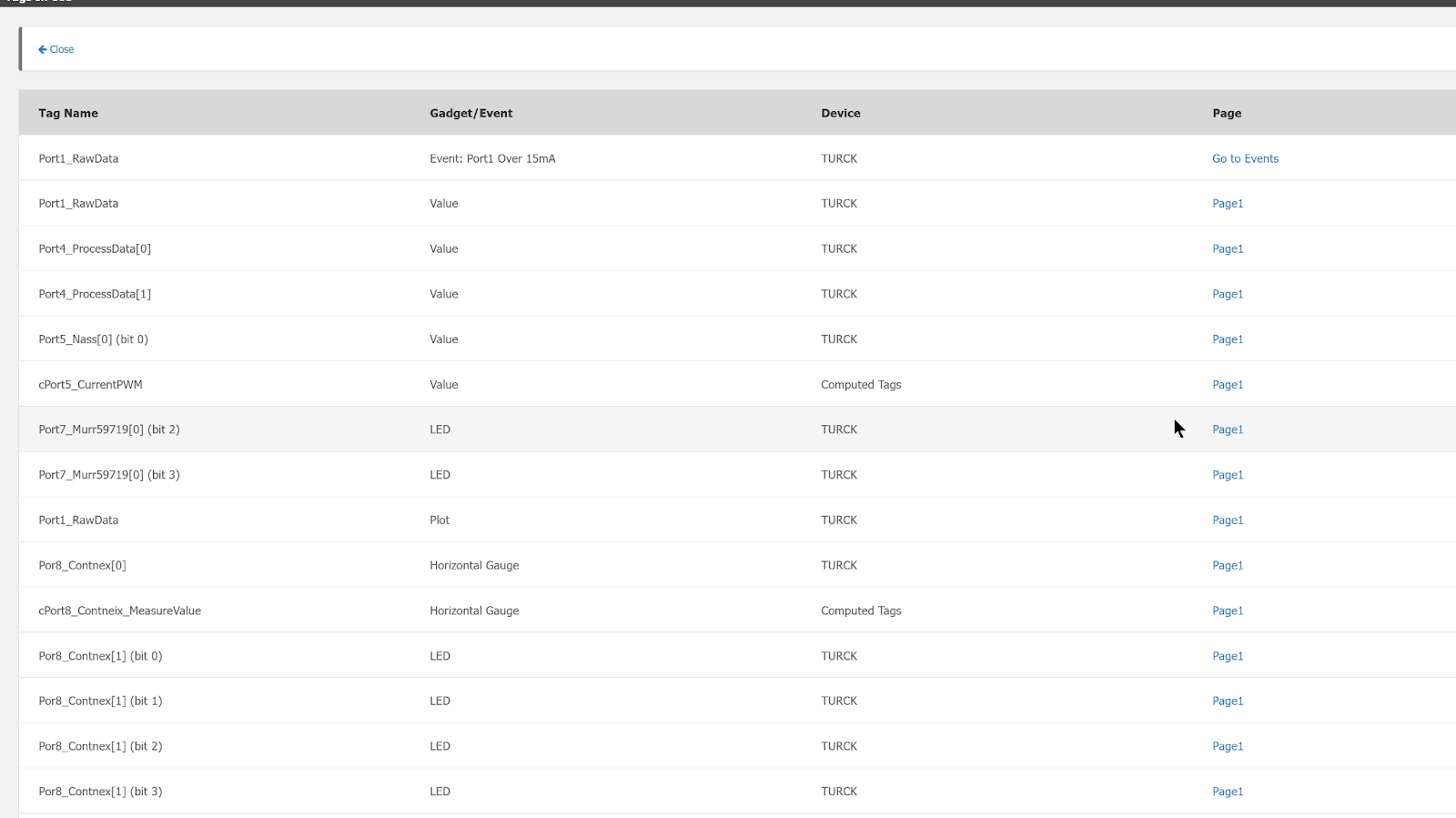
Task: Select Computed Tags device in cPort8_Contneix_MeasureValue row
Action: 861,611
